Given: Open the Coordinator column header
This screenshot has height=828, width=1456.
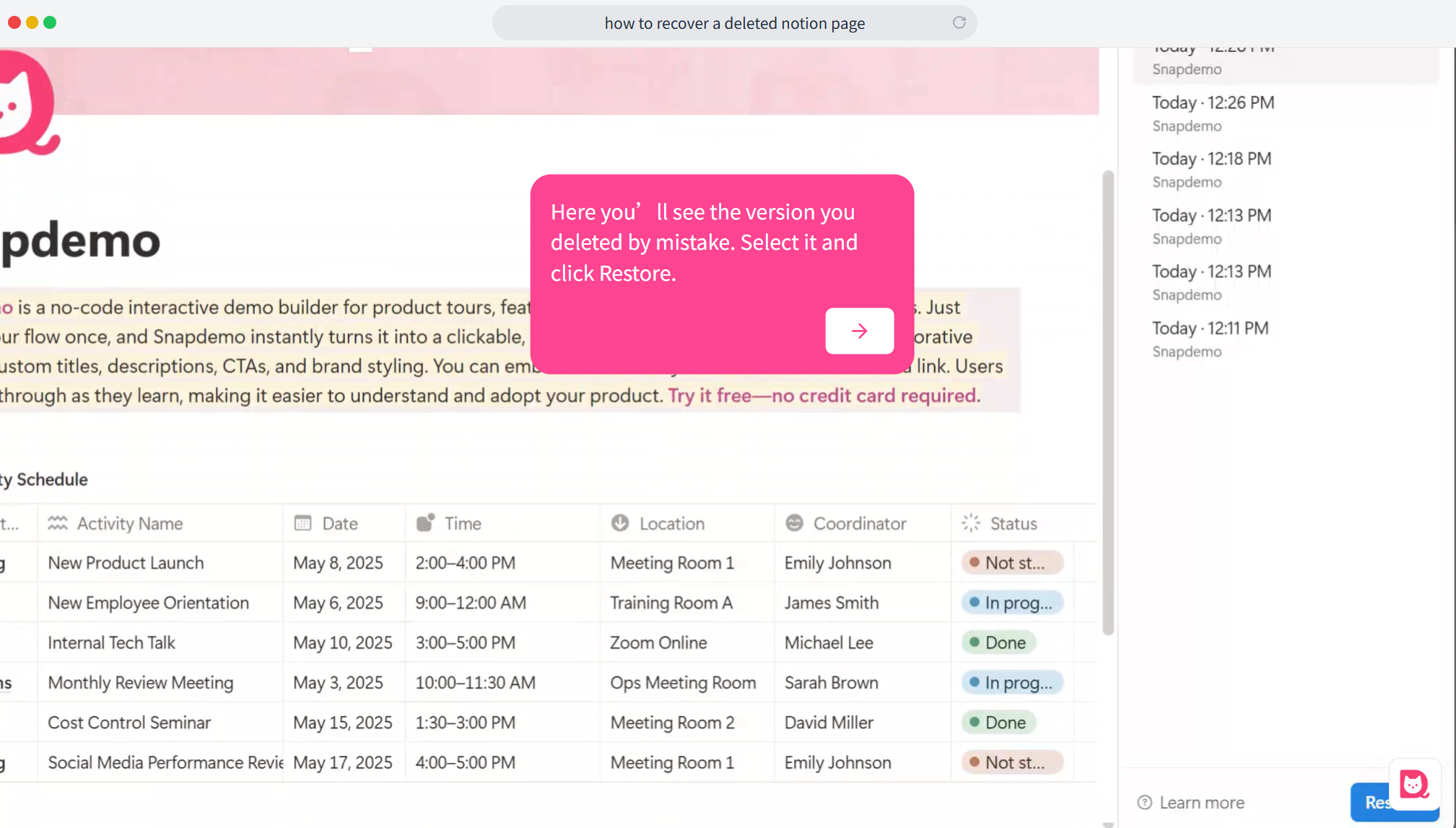Looking at the screenshot, I should (863, 523).
